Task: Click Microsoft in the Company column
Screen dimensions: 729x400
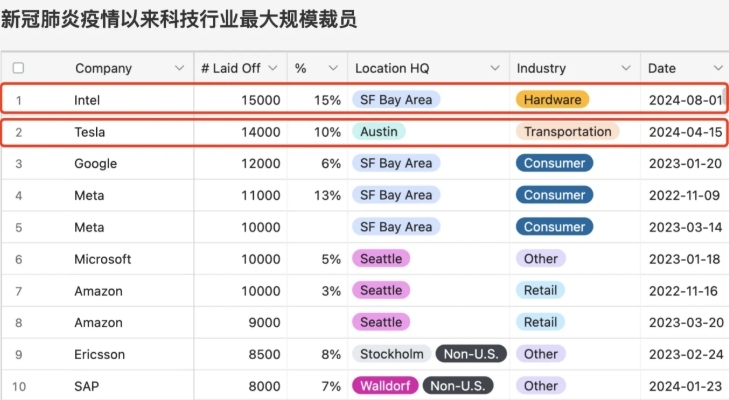Action: pyautogui.click(x=103, y=259)
